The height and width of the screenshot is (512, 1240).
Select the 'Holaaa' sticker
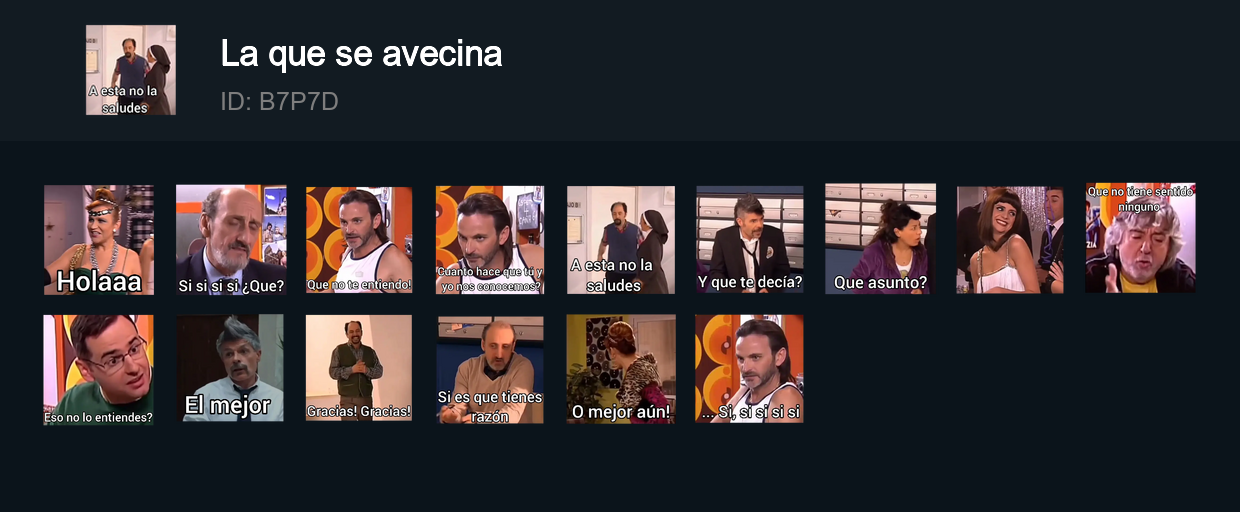pyautogui.click(x=99, y=240)
